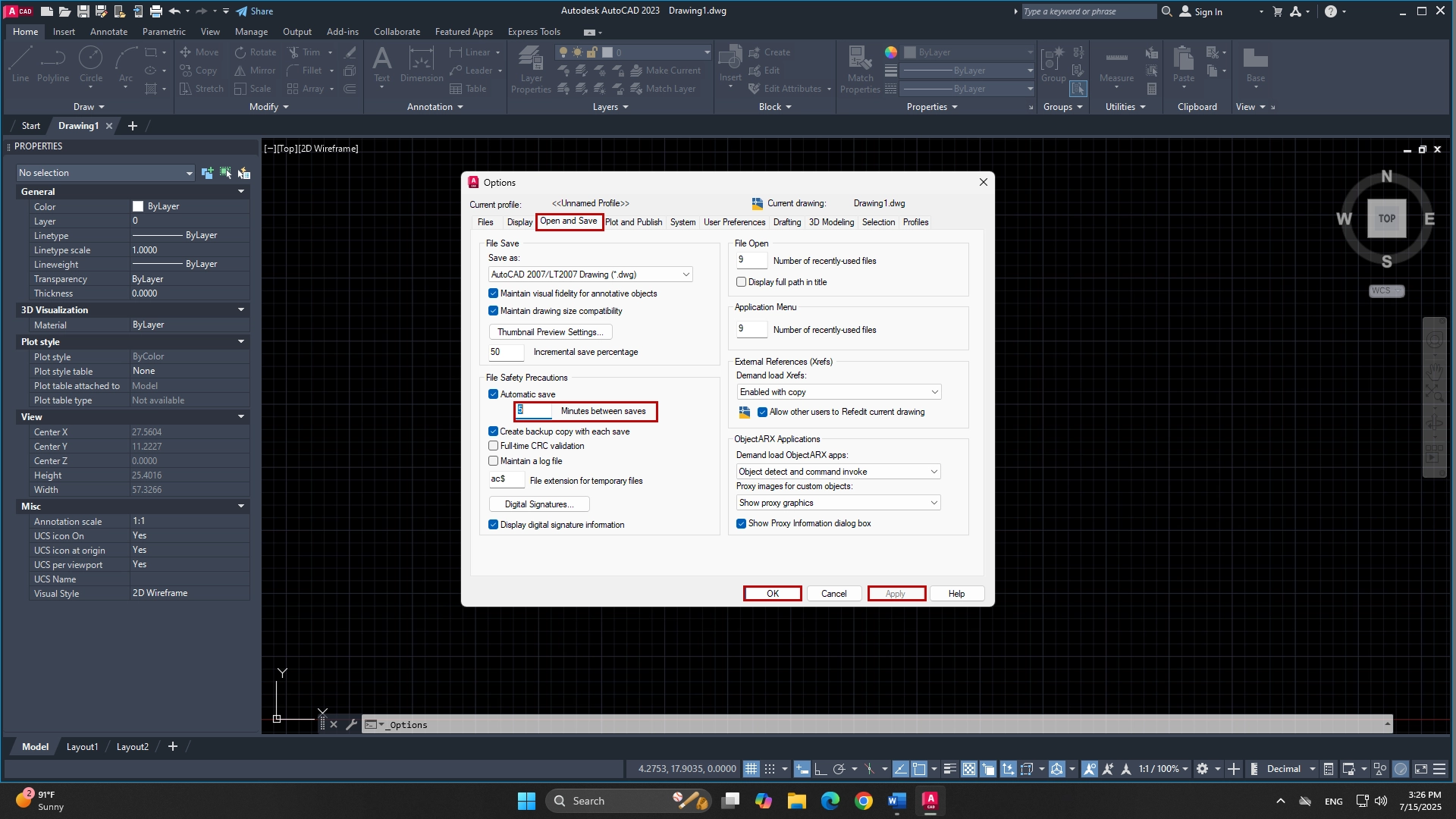Screen dimensions: 1456x819
Task: Uncheck Create backup copy with each save
Action: 494,431
